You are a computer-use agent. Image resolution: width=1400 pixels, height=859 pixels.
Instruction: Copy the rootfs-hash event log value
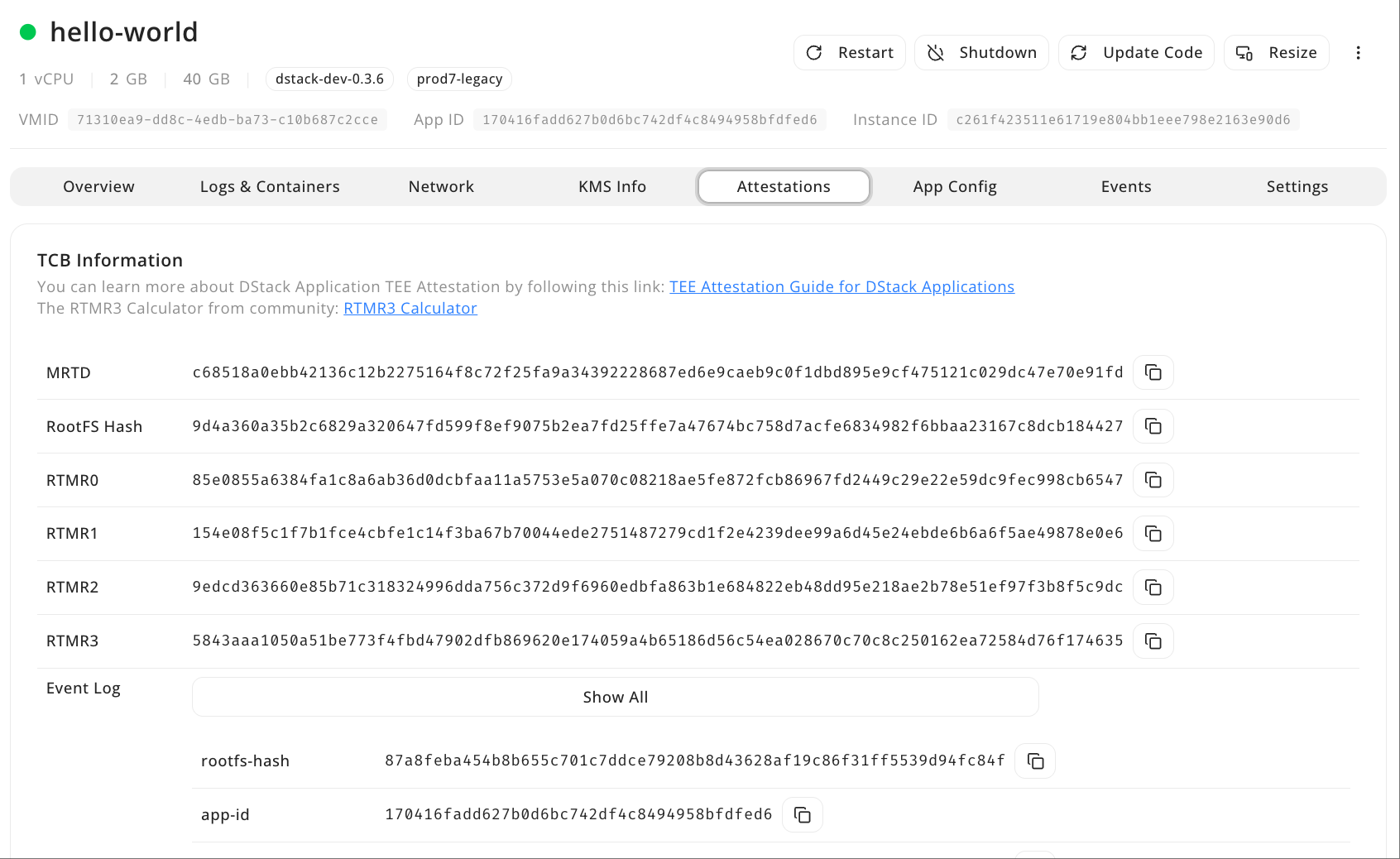tap(1034, 761)
